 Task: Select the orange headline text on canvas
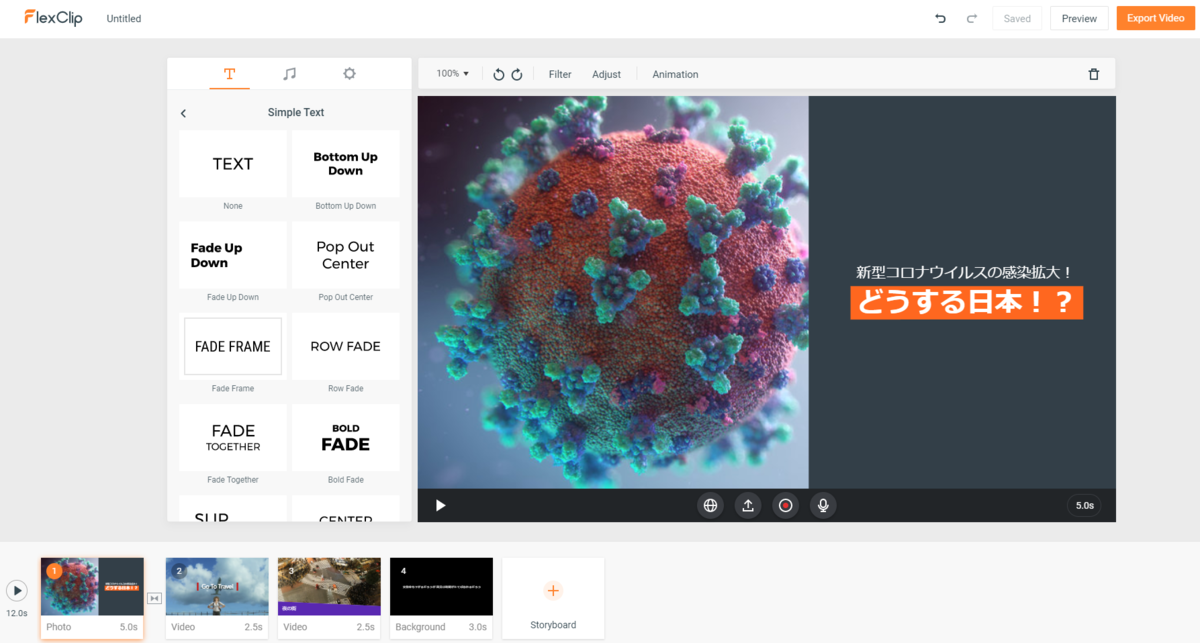966,303
